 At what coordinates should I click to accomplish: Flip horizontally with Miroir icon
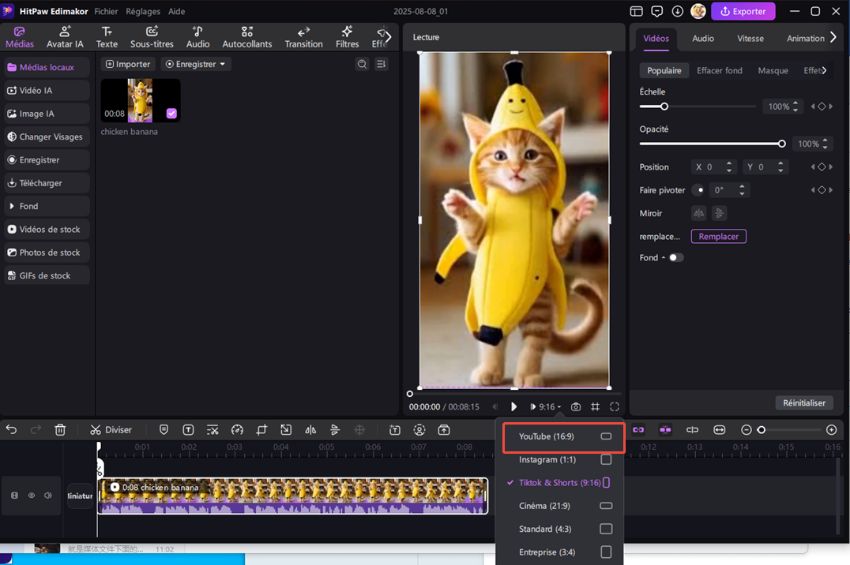click(699, 213)
